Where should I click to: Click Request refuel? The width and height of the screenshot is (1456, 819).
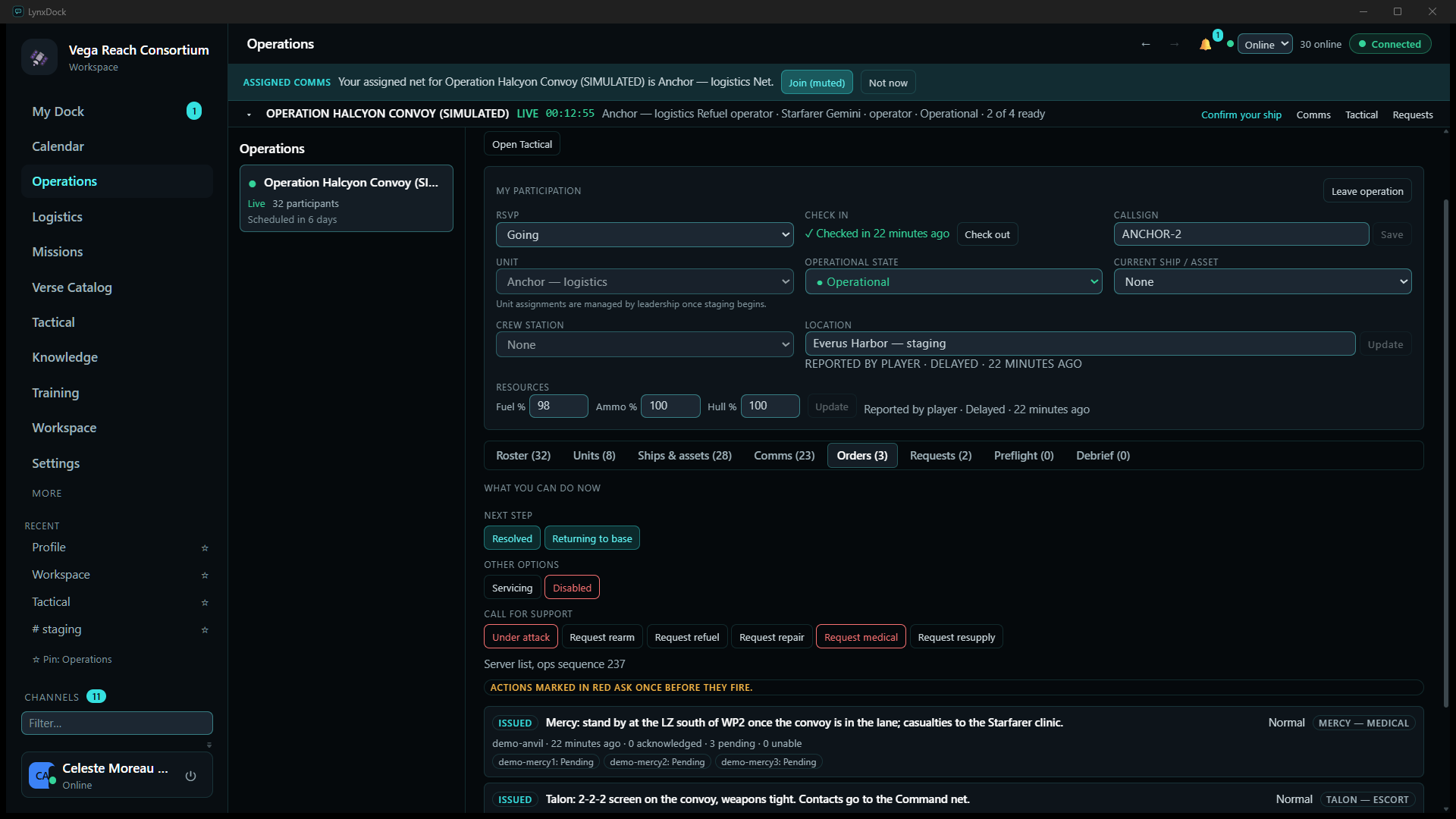[686, 637]
